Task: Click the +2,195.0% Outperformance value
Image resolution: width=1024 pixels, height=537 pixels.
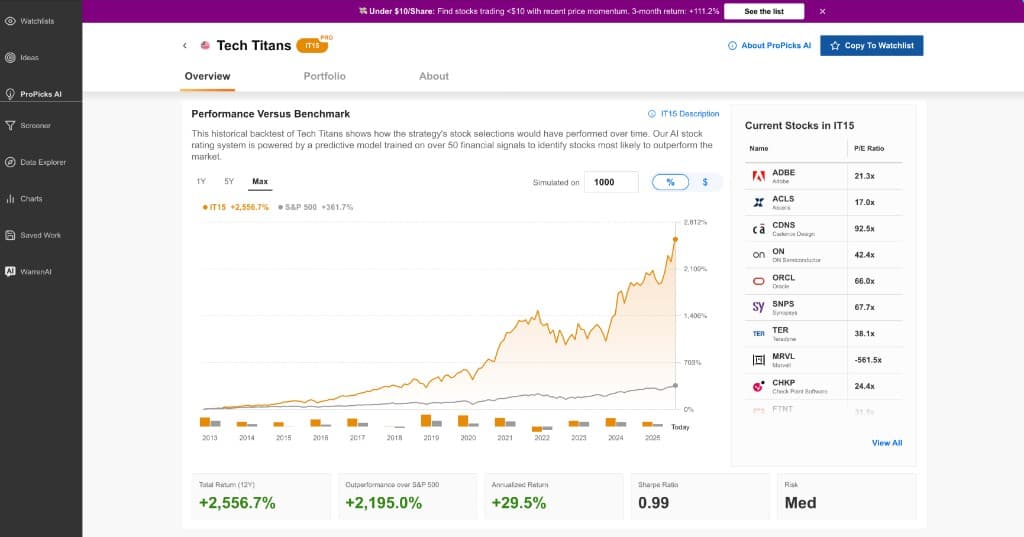Action: 383,503
